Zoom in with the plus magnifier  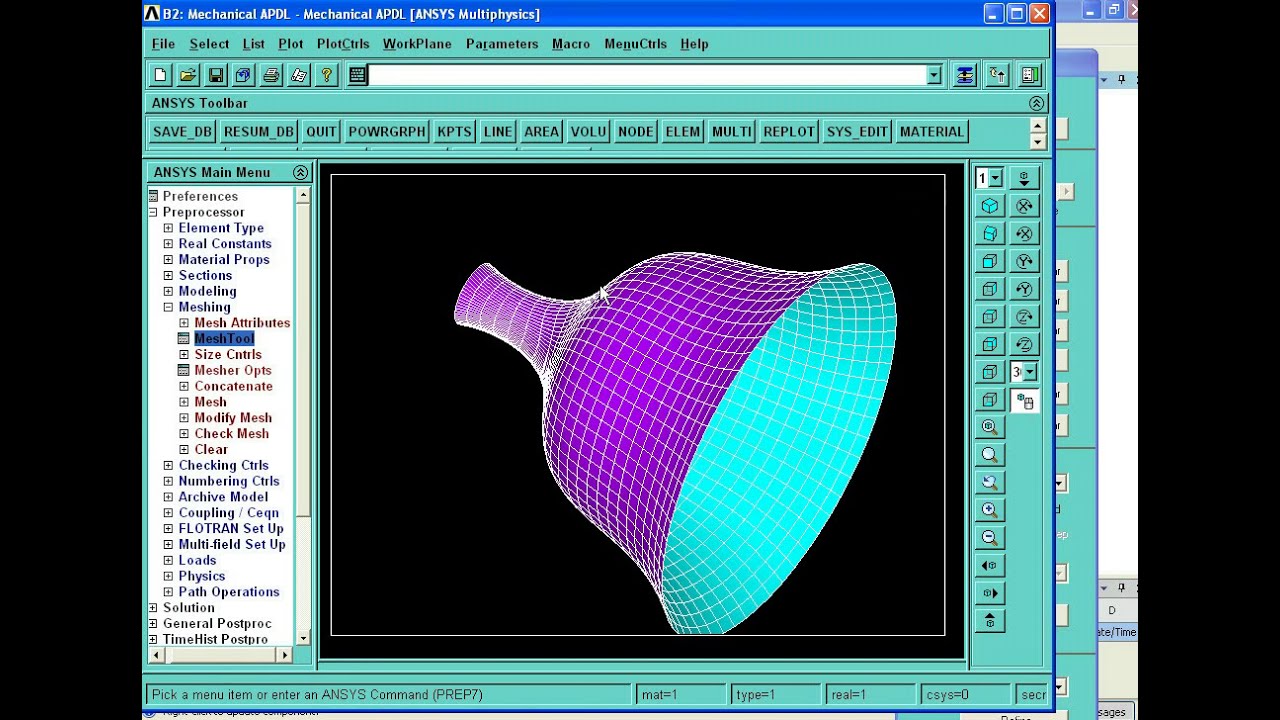click(x=990, y=510)
